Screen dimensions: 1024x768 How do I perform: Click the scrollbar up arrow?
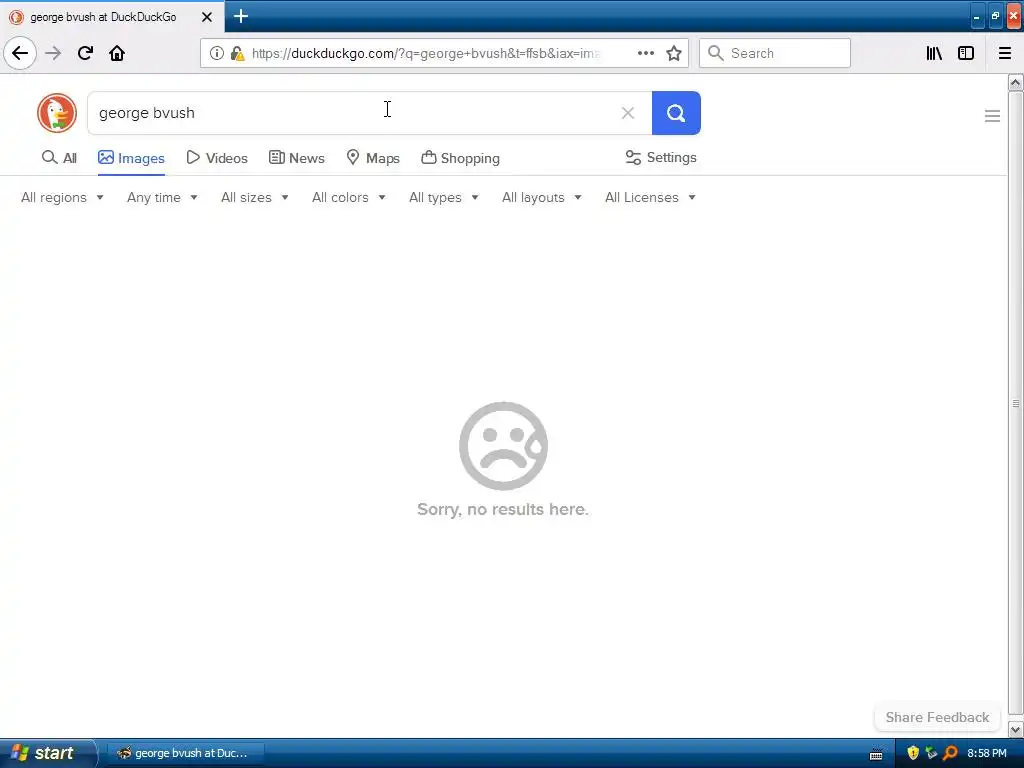tap(1016, 82)
